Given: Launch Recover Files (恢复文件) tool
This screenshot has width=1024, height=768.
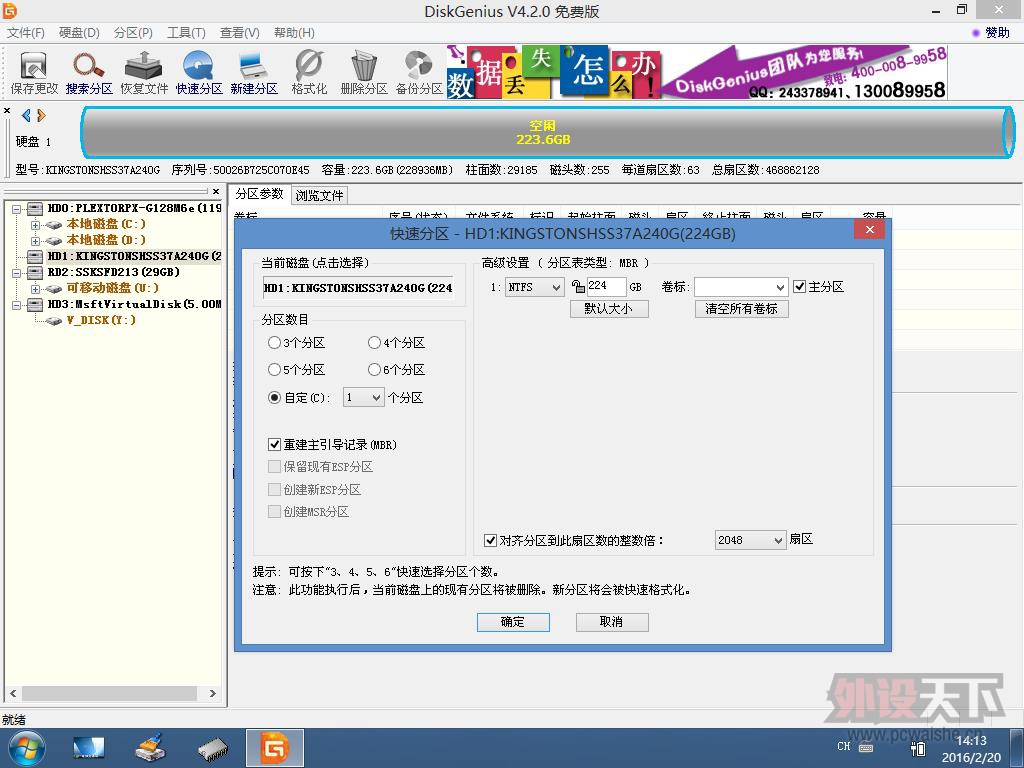Looking at the screenshot, I should coord(144,72).
